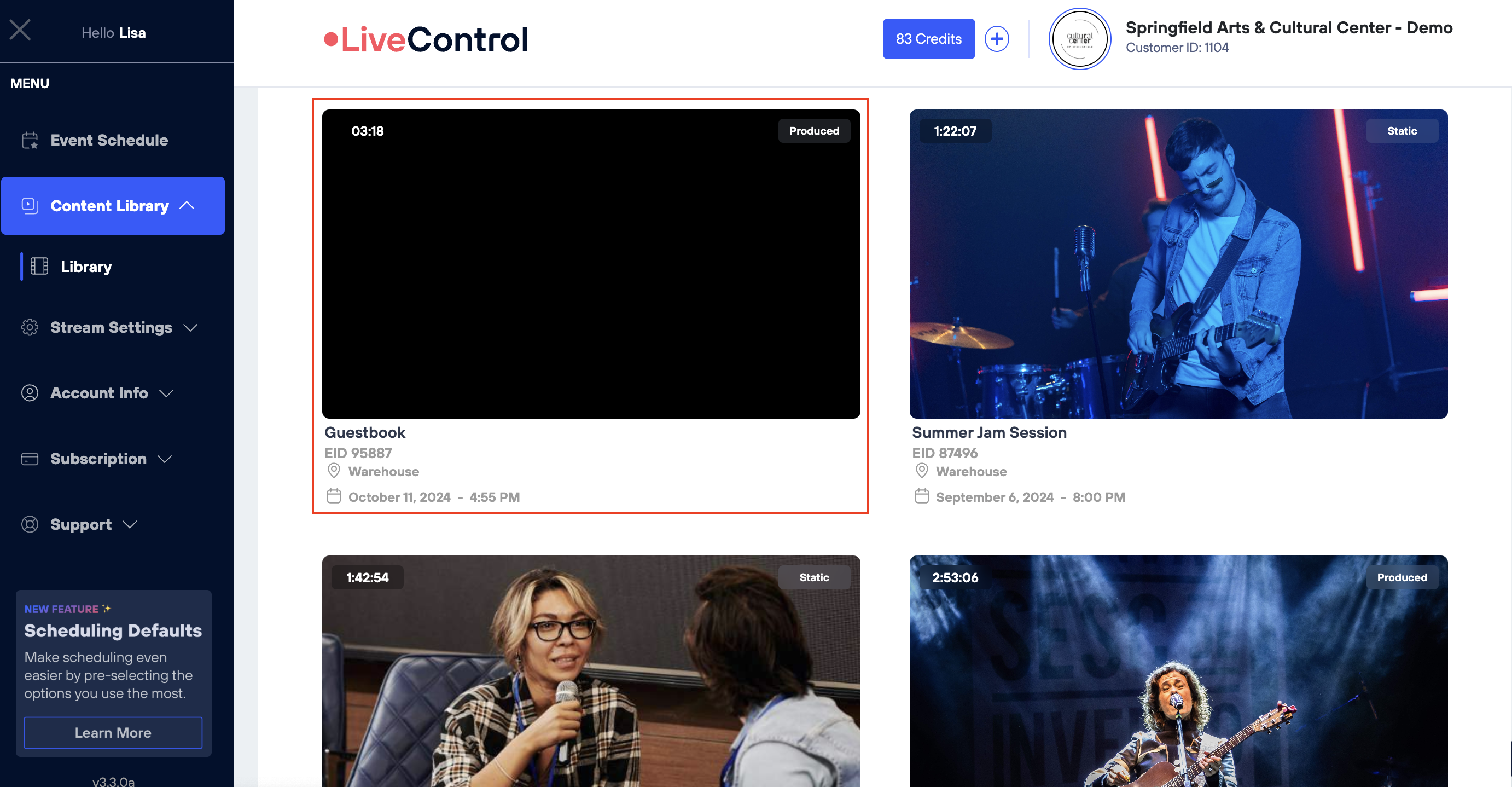
Task: Click the Content Library play icon
Action: click(x=30, y=206)
